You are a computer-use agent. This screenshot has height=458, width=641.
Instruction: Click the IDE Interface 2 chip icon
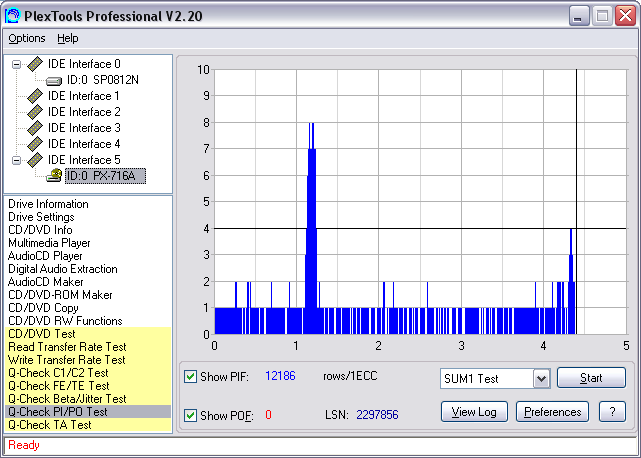tap(35, 112)
